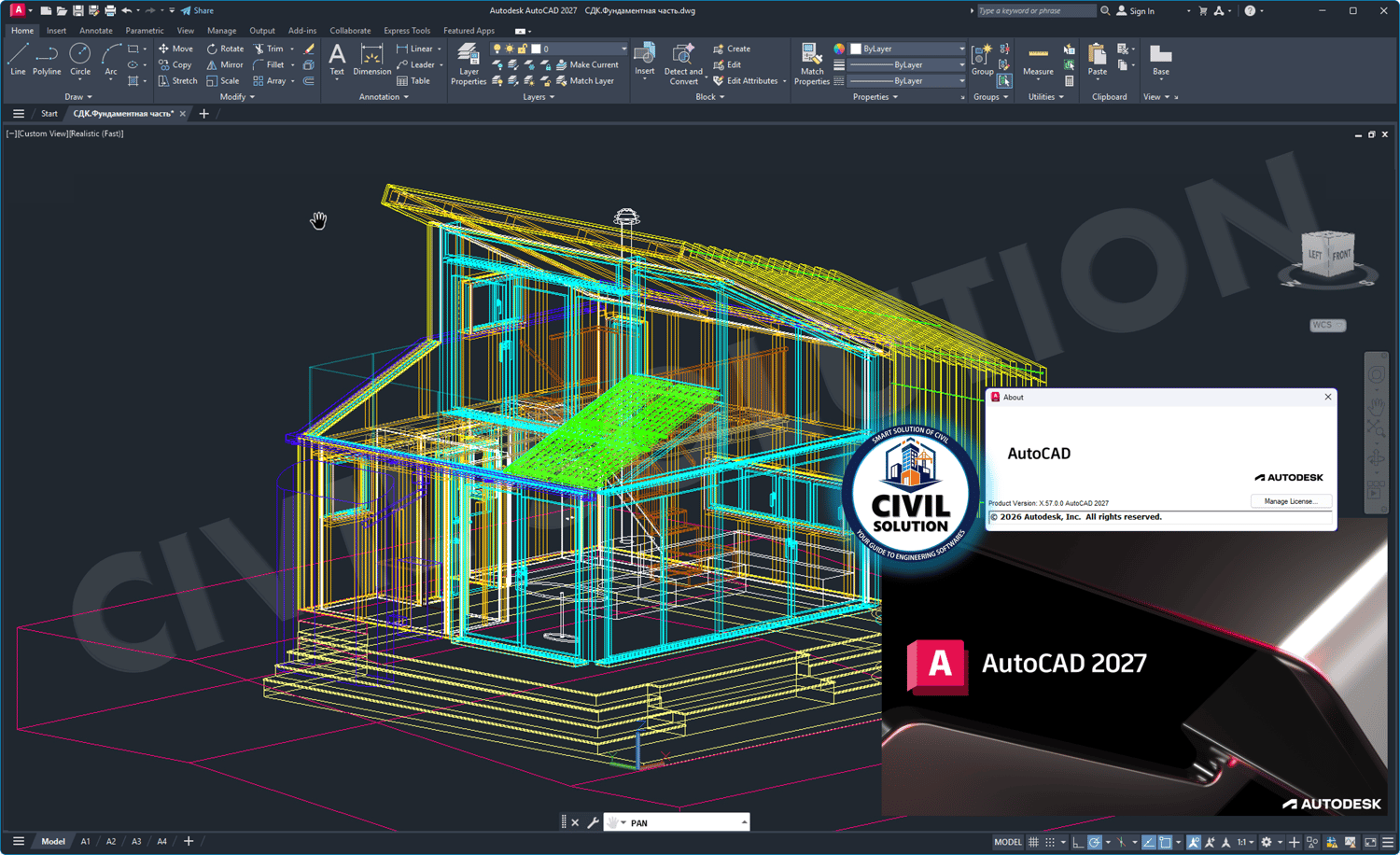Toggle object snap tracking
This screenshot has height=855, width=1400.
[x=1149, y=842]
